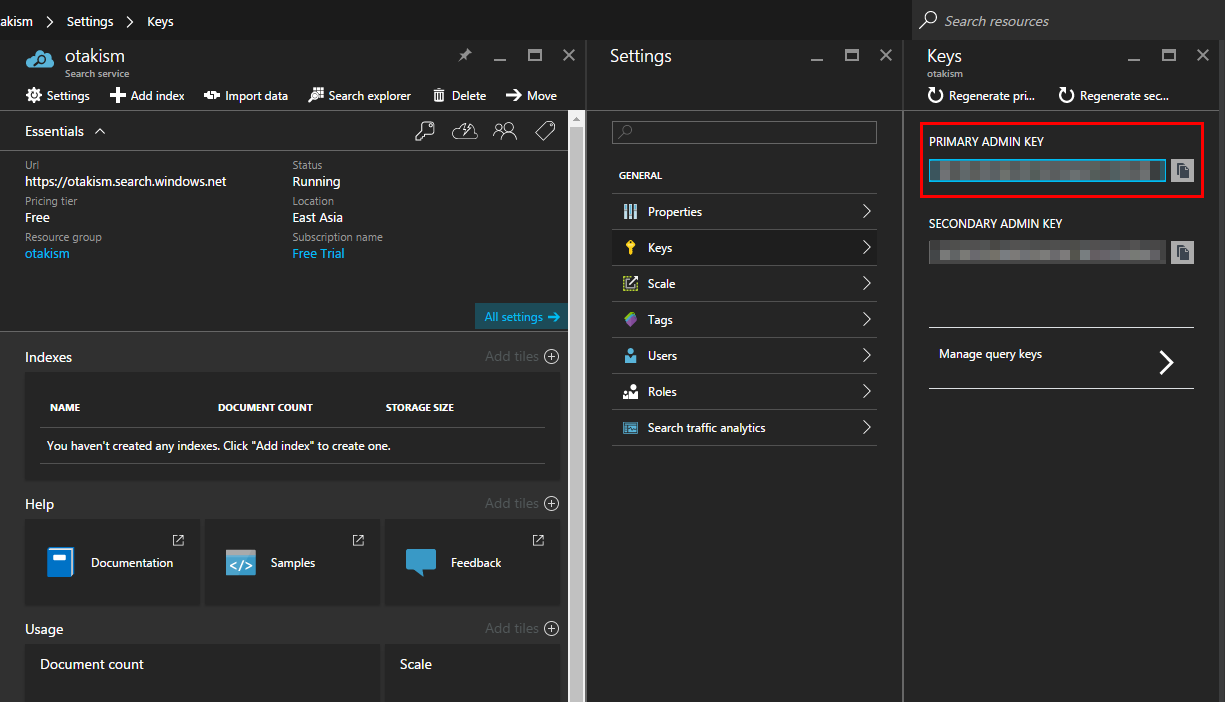
Task: Open the users icon in Essentials
Action: [x=505, y=131]
